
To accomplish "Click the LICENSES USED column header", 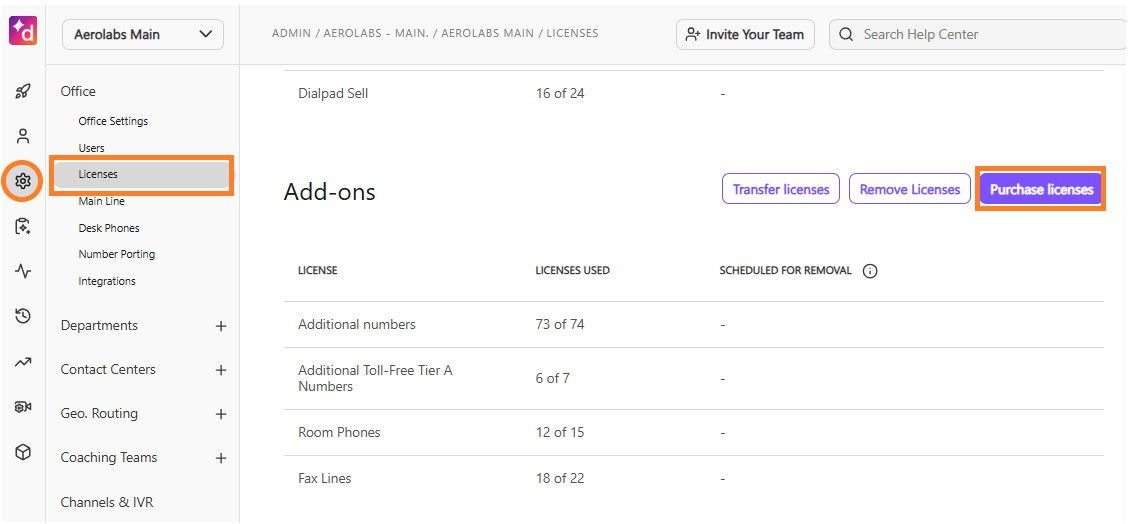I will 572,271.
